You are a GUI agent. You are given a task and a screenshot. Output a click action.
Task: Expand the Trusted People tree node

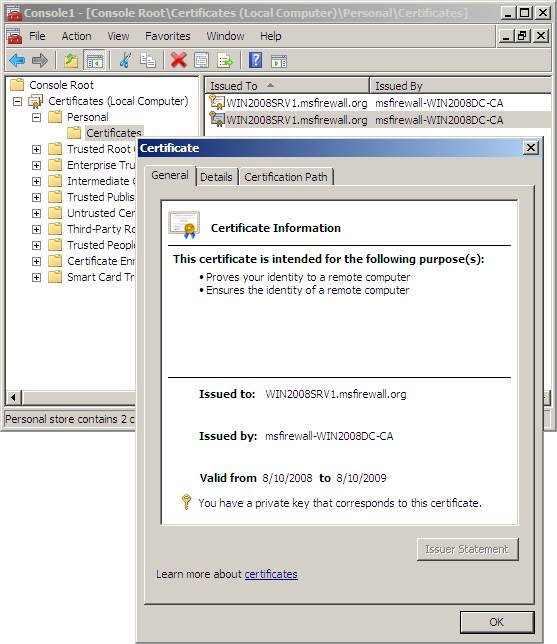(37, 246)
